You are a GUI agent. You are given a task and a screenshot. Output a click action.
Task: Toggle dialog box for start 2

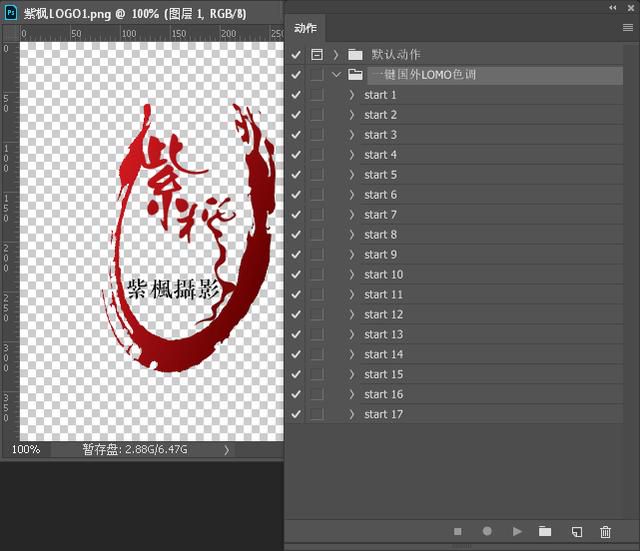click(x=317, y=115)
